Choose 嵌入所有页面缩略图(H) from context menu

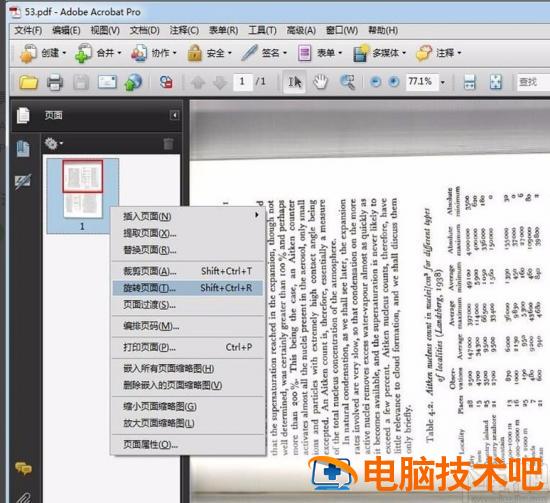click(x=188, y=368)
